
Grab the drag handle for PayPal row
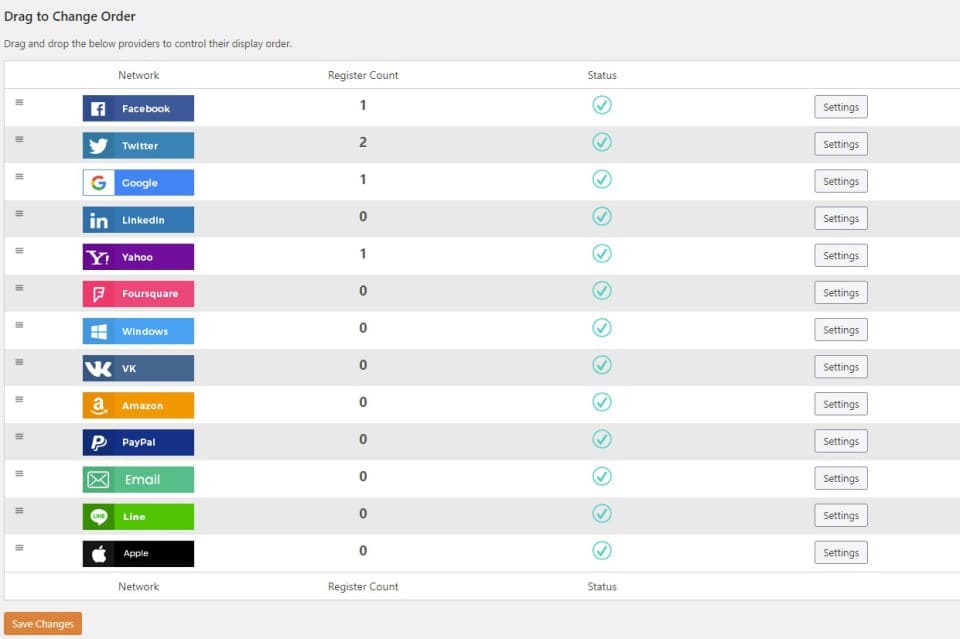[20, 436]
